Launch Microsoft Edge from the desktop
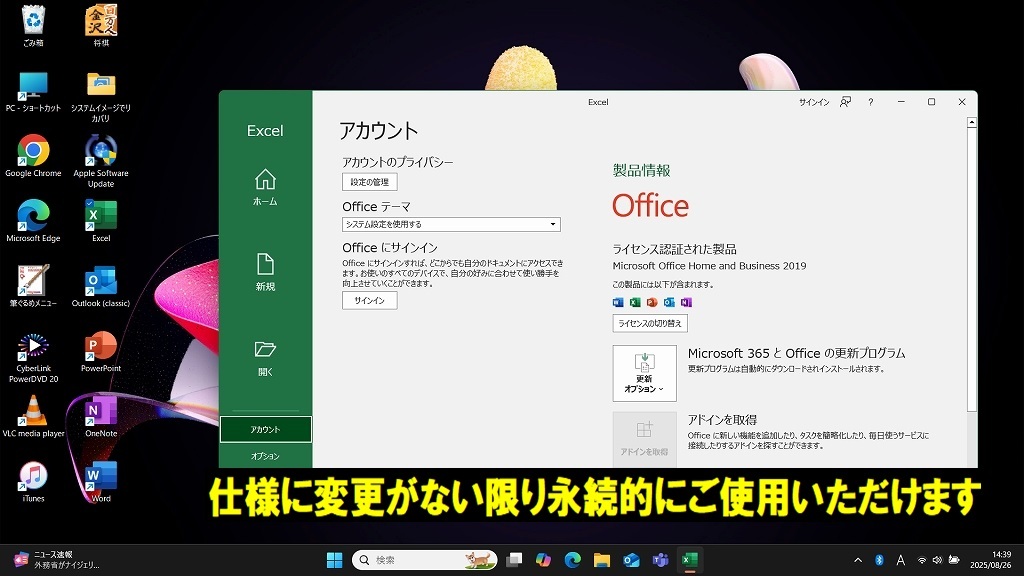This screenshot has width=1024, height=576. pyautogui.click(x=33, y=221)
